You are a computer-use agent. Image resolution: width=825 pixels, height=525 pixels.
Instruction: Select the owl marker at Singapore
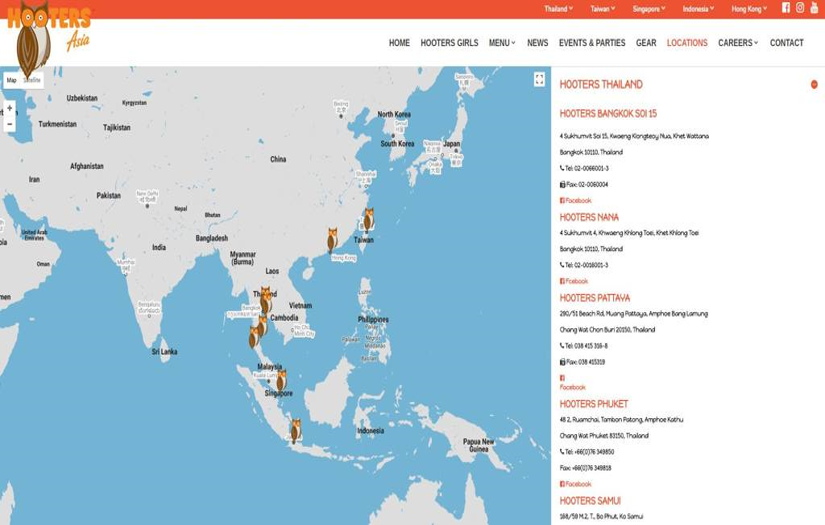click(281, 381)
